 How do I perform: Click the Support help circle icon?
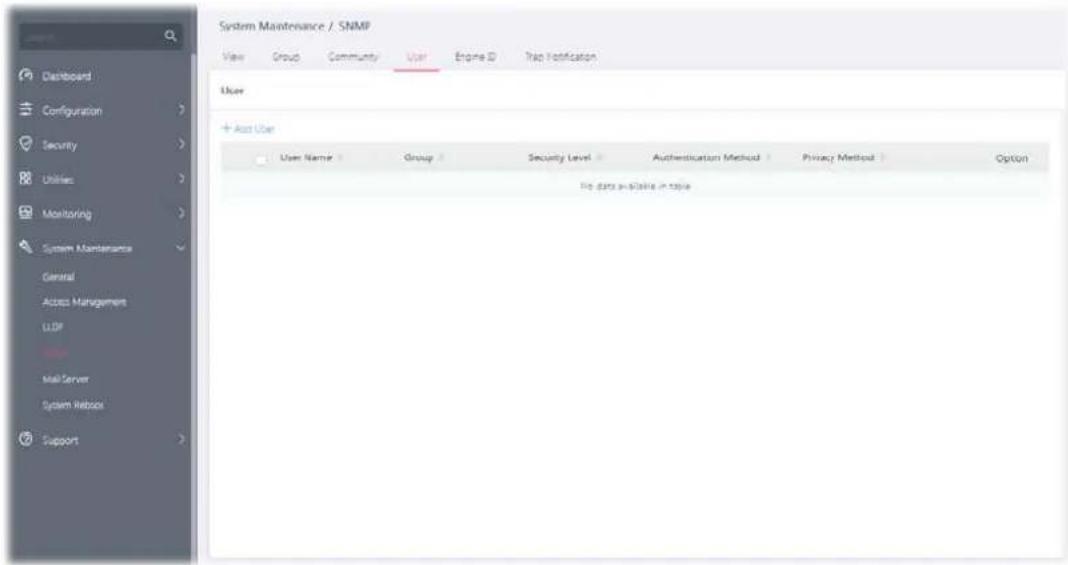point(25,439)
